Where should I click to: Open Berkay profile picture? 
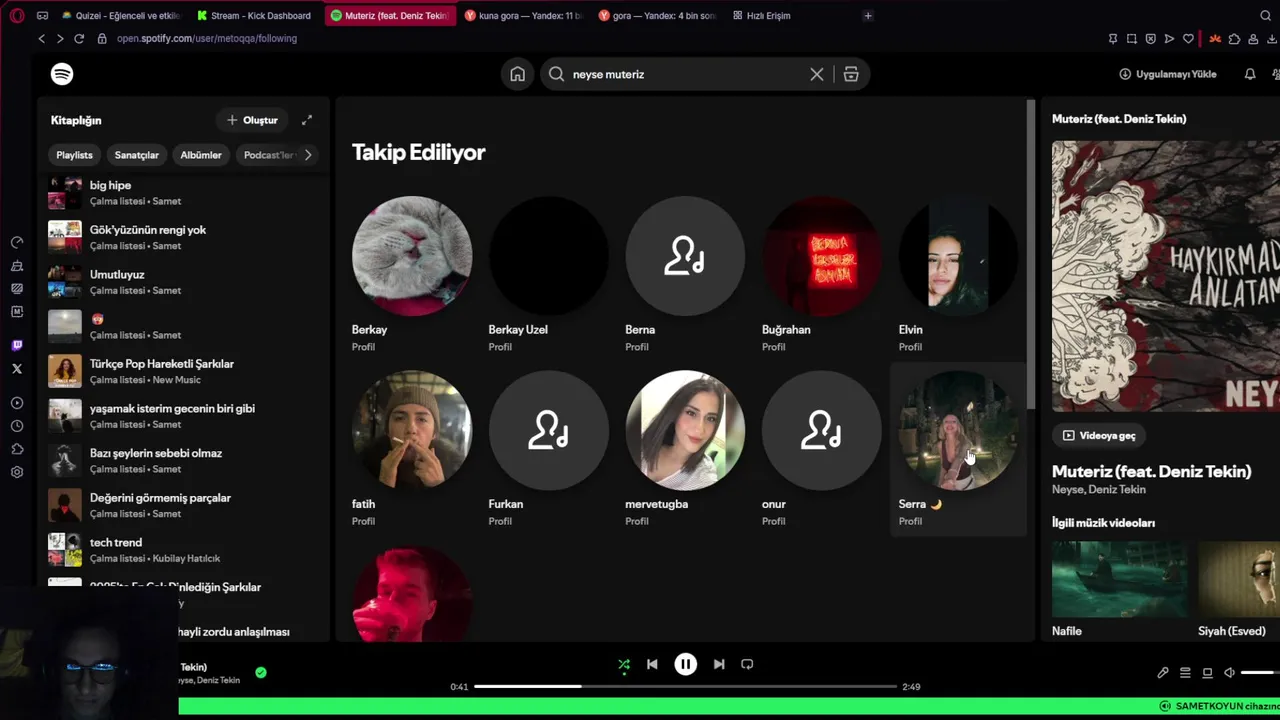pyautogui.click(x=411, y=256)
